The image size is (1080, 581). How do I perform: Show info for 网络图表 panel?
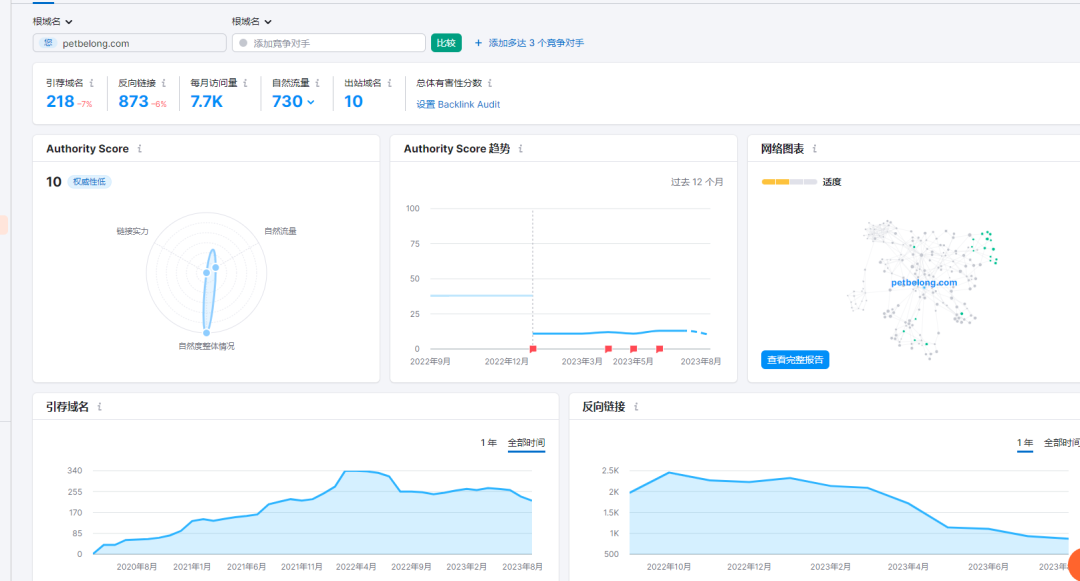[x=816, y=149]
